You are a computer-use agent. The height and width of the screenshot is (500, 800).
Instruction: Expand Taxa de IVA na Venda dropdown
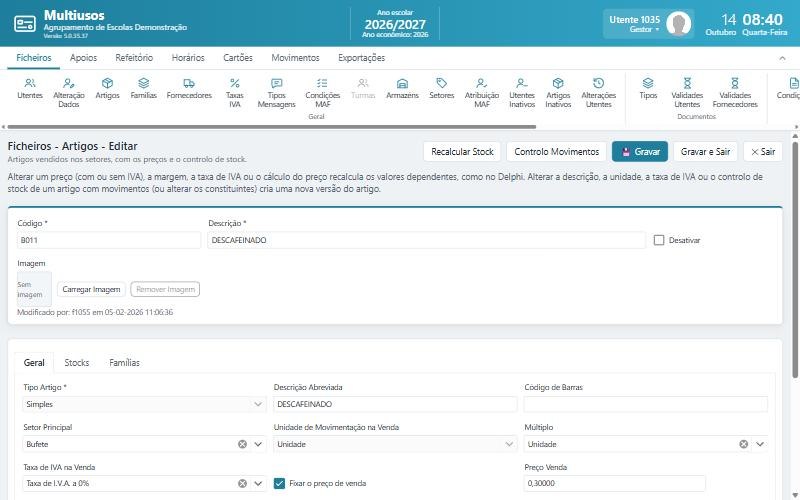(258, 483)
